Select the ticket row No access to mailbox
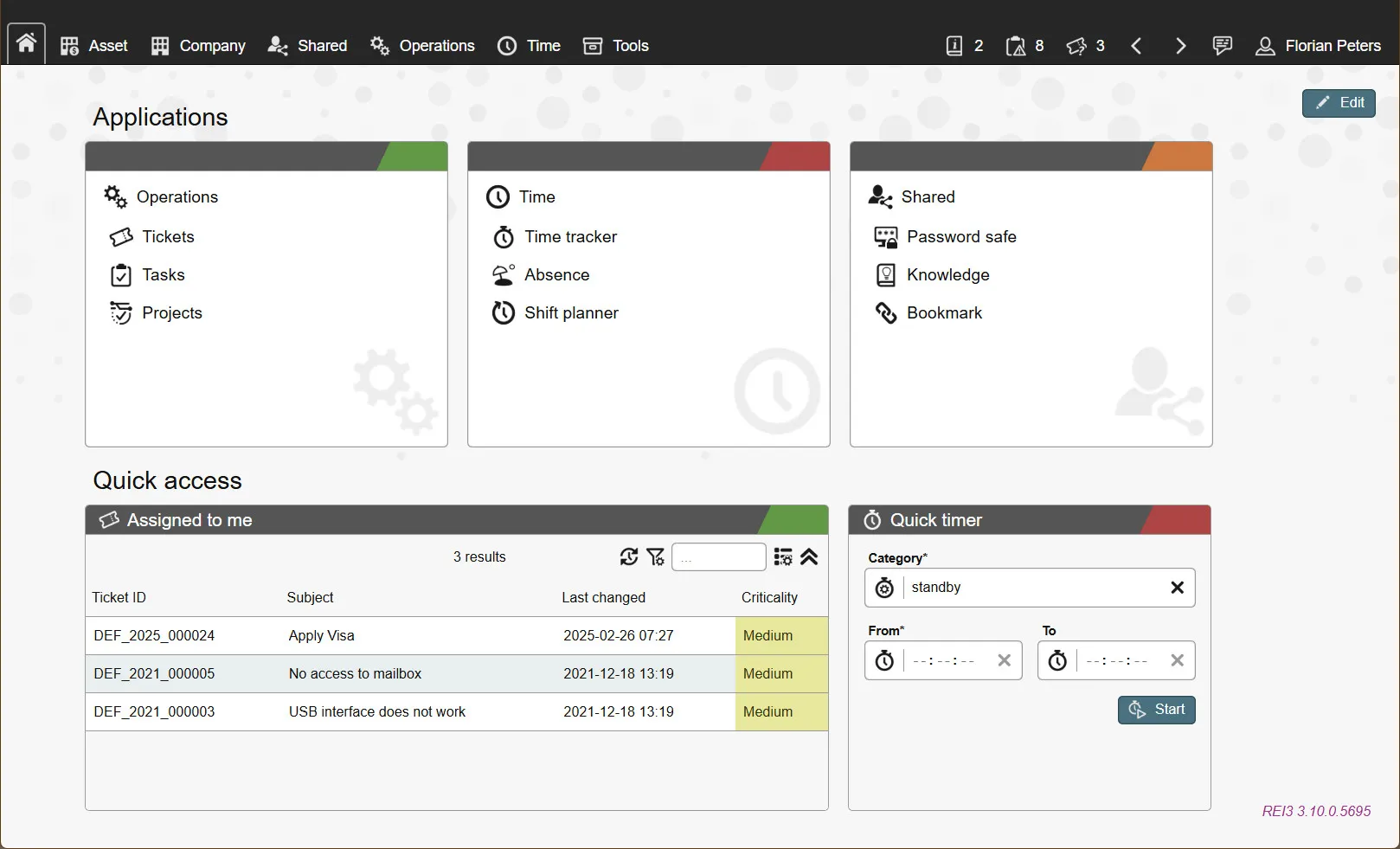Screen dimensions: 1400x849 pyautogui.click(x=355, y=673)
